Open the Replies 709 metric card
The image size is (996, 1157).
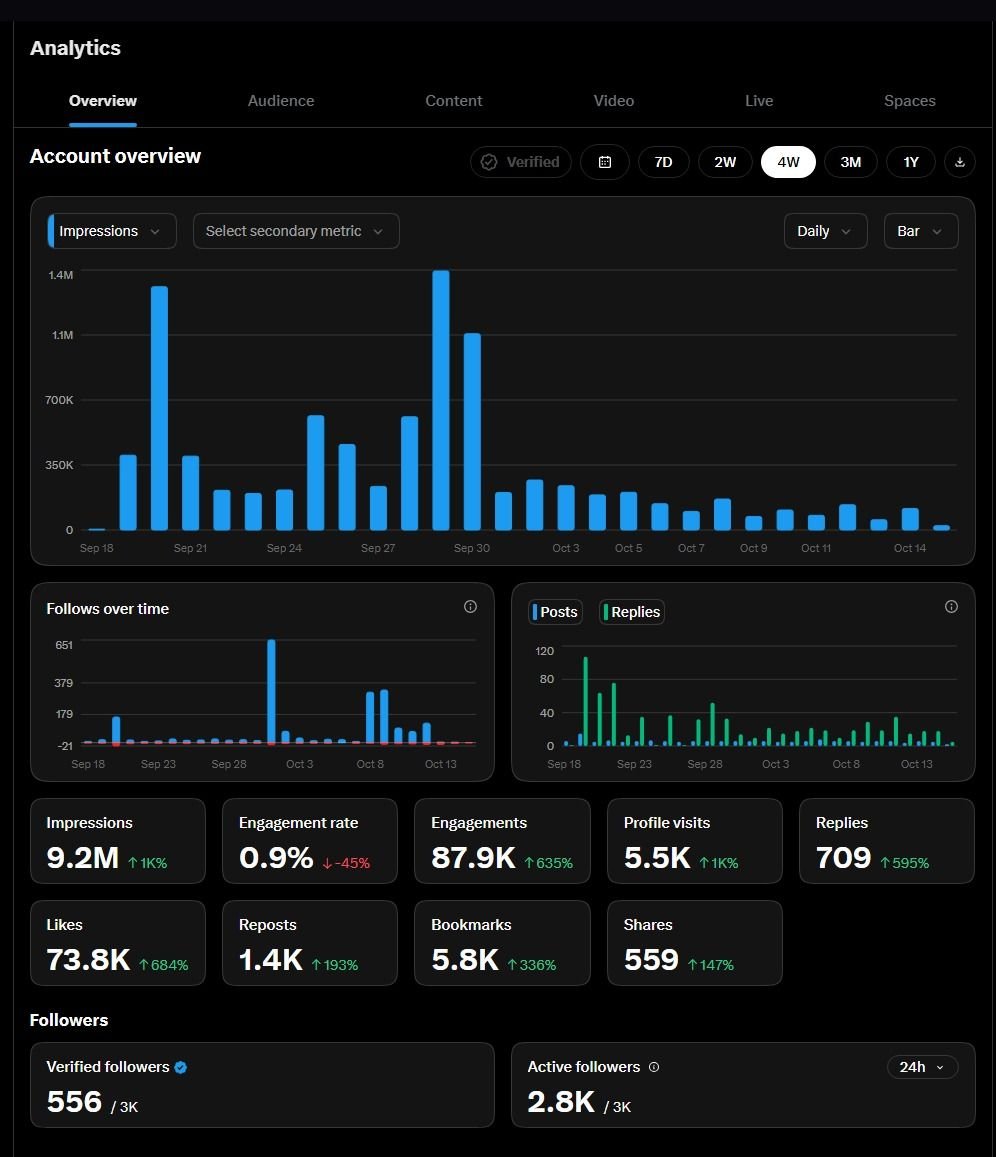887,841
